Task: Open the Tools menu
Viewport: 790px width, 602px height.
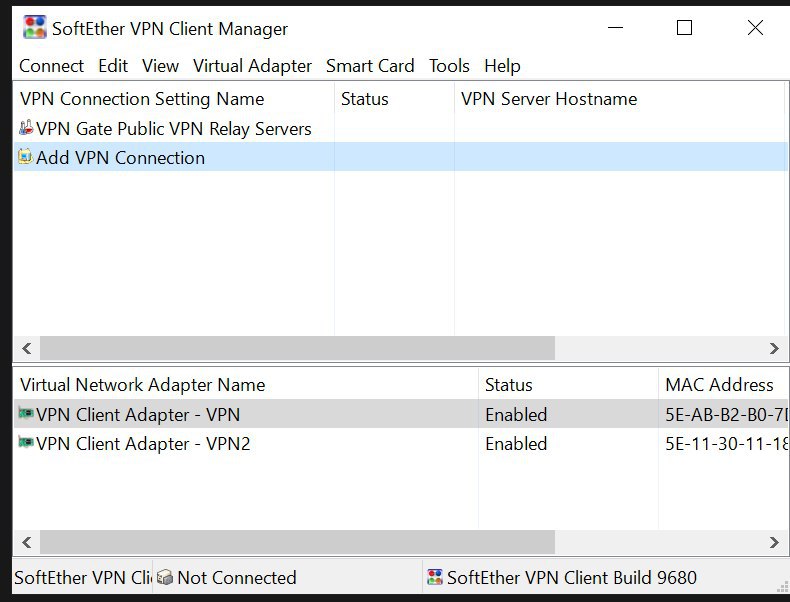Action: pyautogui.click(x=449, y=66)
